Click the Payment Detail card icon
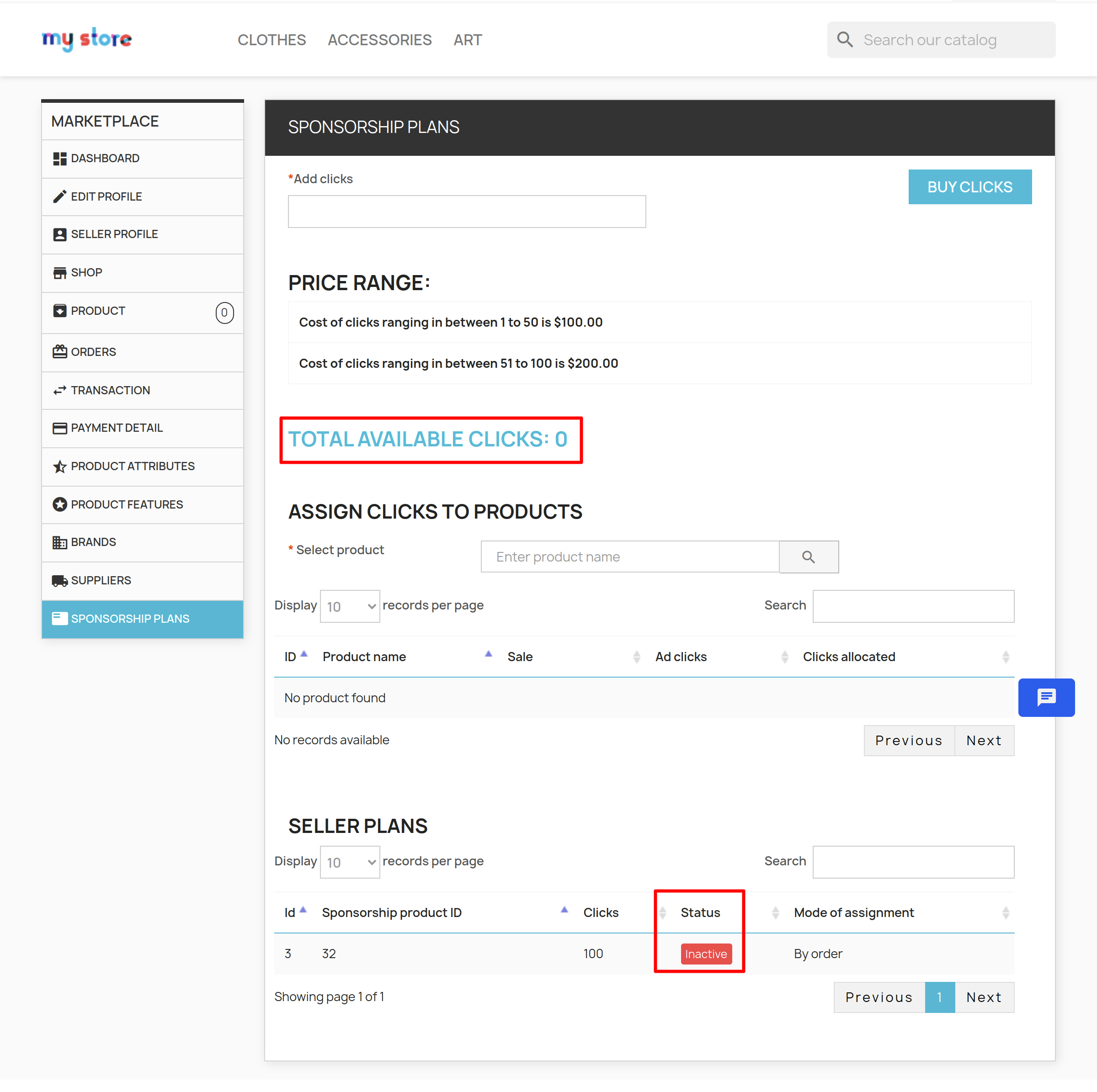 pos(59,428)
